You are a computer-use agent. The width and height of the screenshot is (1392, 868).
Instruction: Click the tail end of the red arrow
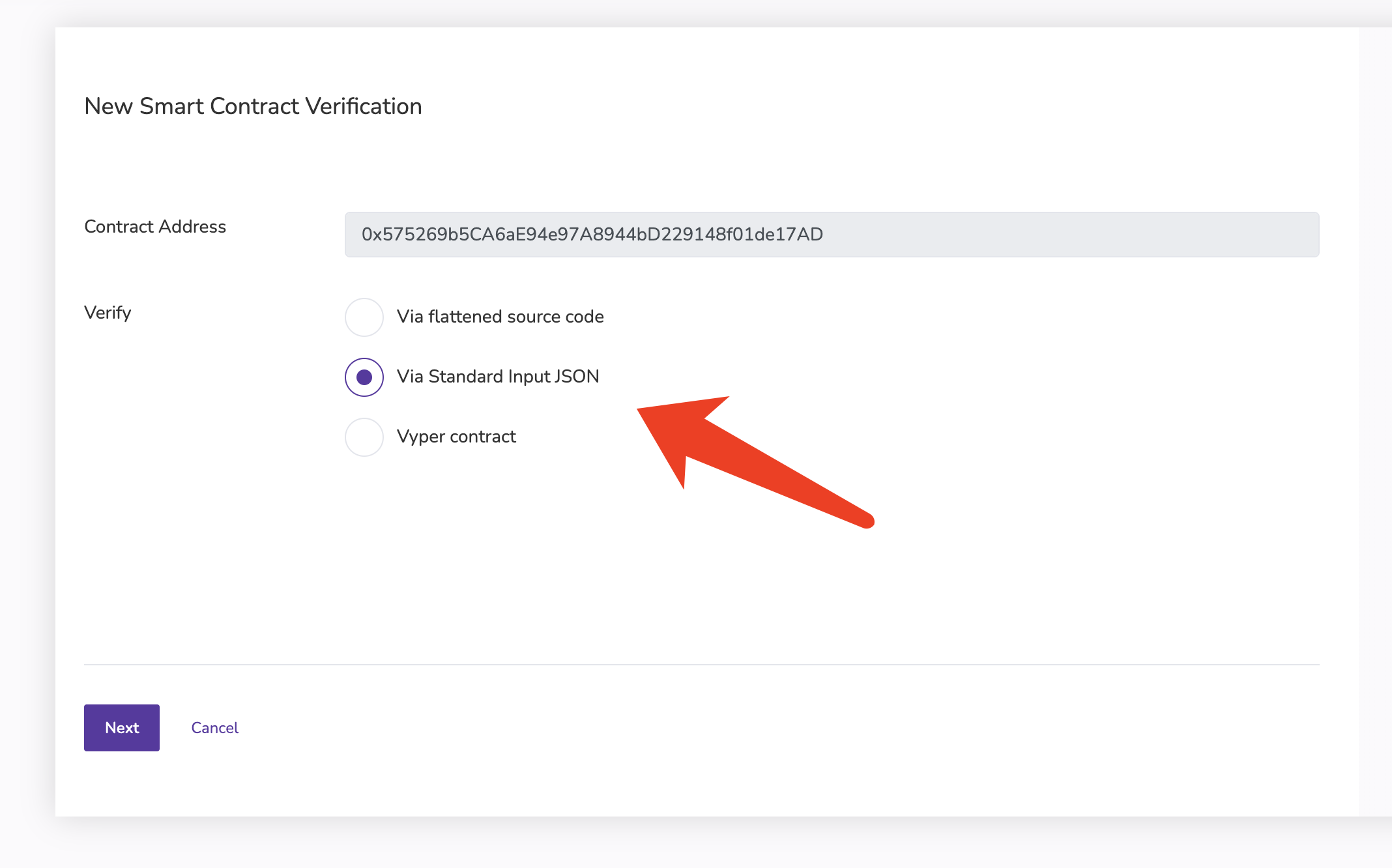click(x=863, y=519)
